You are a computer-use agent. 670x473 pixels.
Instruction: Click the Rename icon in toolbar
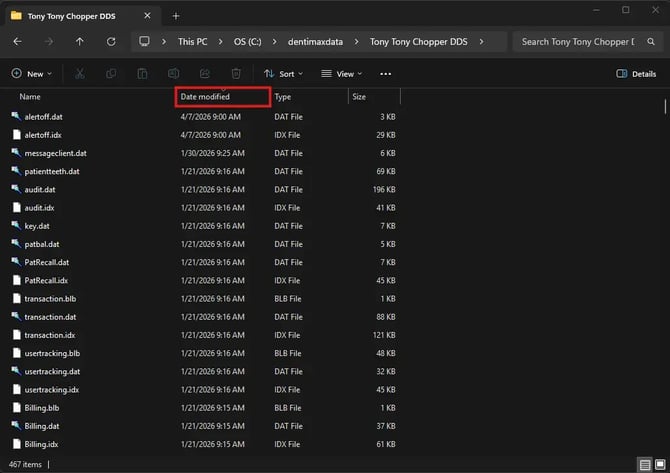(x=173, y=74)
